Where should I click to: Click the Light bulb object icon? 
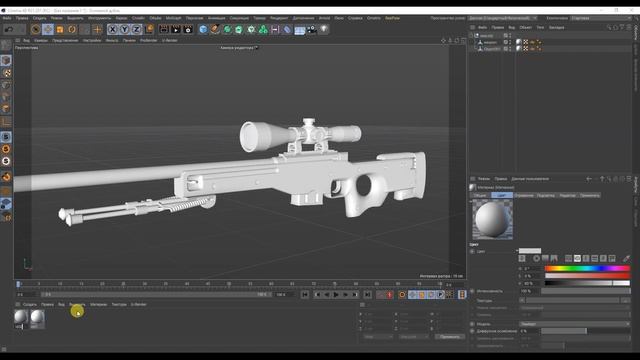[324, 29]
